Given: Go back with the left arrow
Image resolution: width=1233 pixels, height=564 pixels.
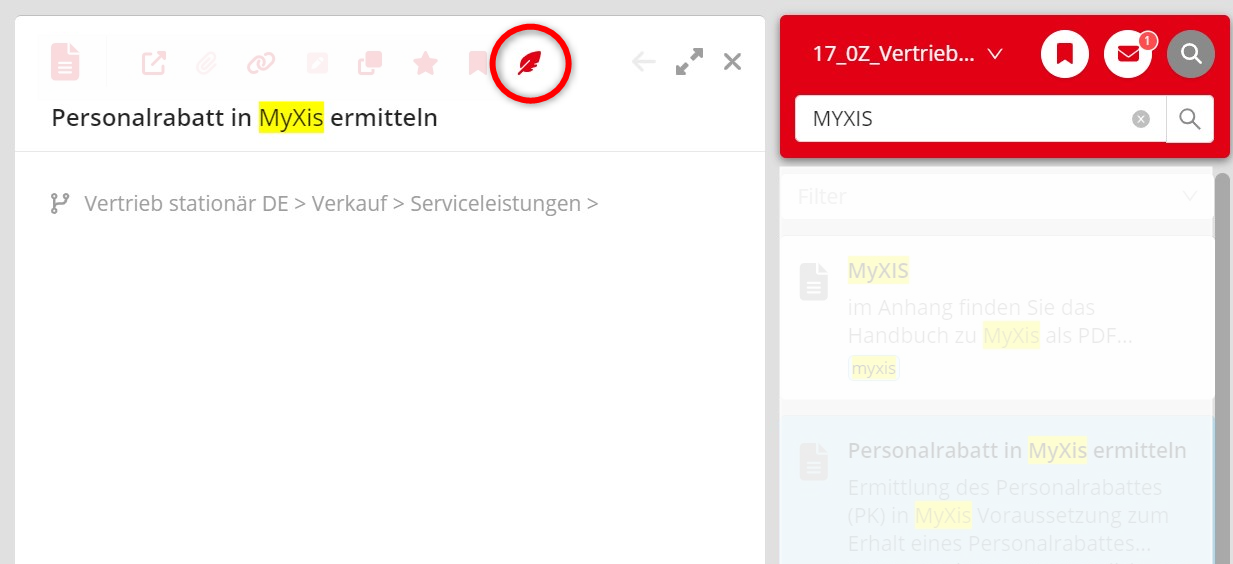Looking at the screenshot, I should pyautogui.click(x=643, y=62).
